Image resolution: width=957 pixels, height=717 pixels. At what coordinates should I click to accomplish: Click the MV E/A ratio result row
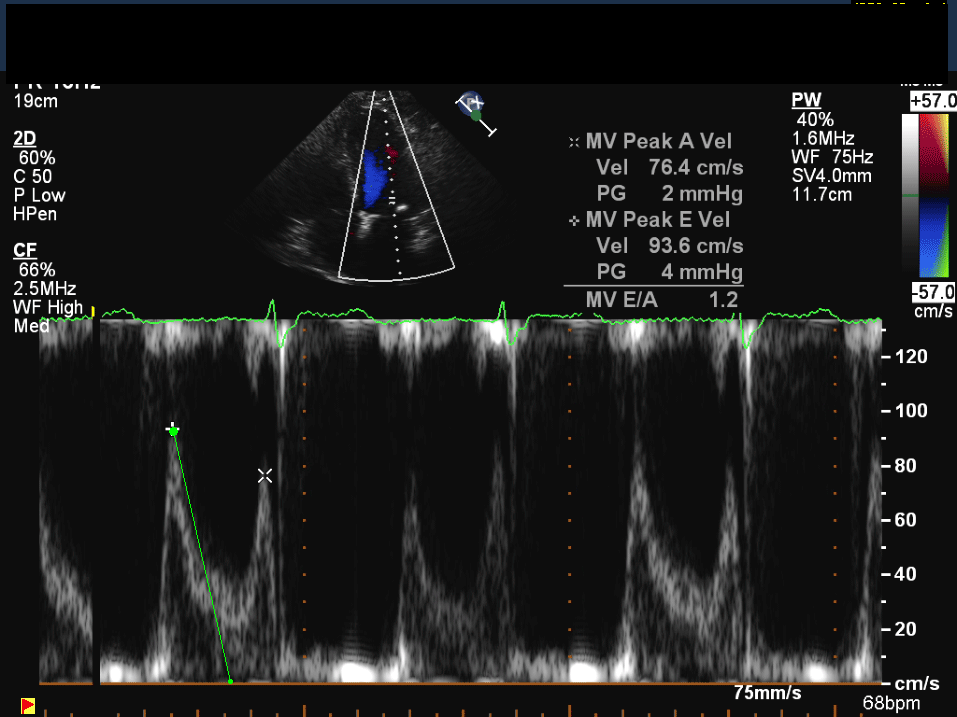coord(655,298)
